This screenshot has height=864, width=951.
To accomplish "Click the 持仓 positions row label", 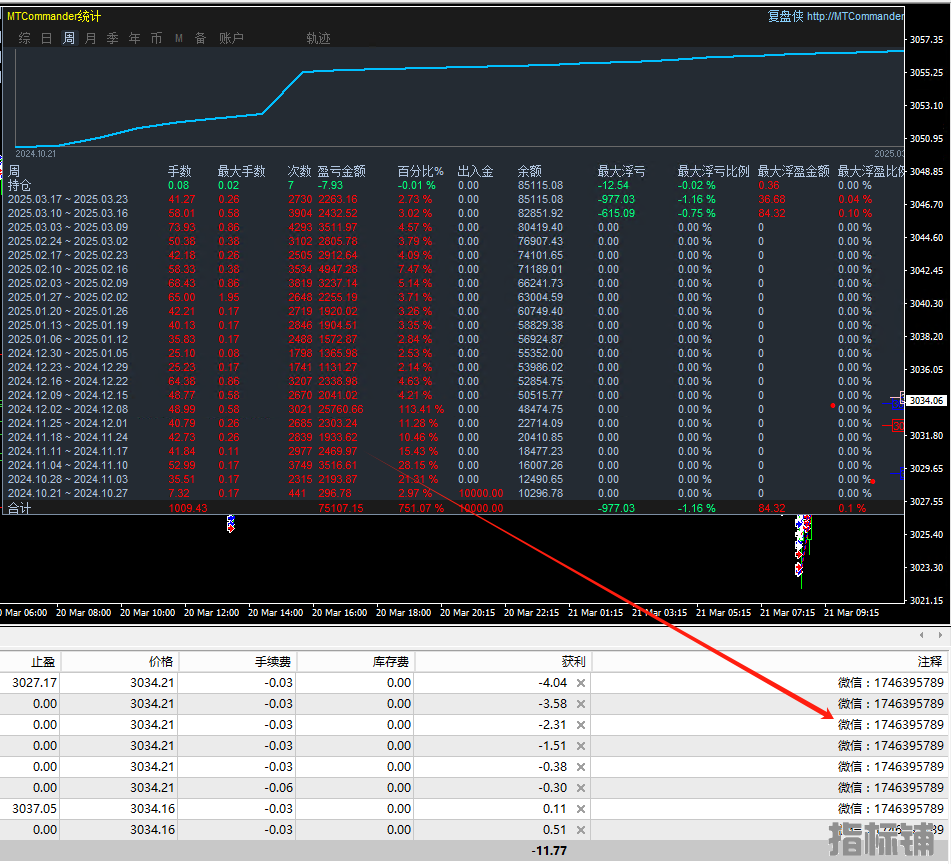I will pos(19,186).
